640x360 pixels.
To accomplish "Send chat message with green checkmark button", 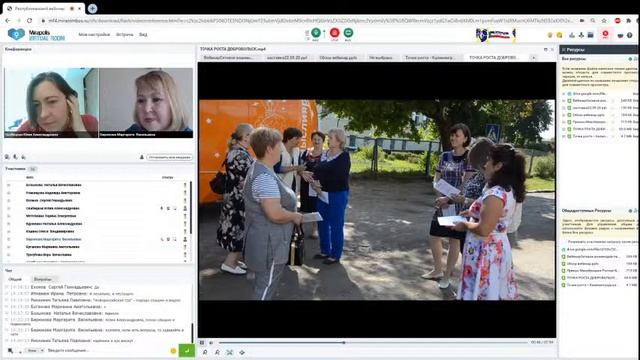I will 187,350.
